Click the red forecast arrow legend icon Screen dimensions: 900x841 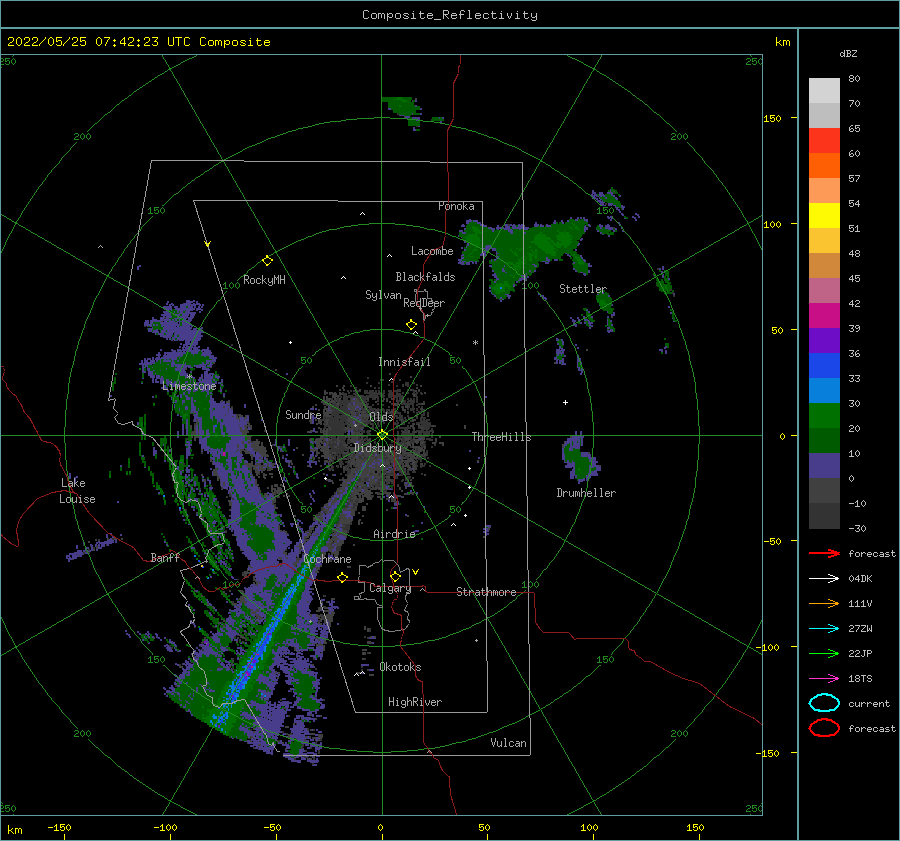(824, 553)
